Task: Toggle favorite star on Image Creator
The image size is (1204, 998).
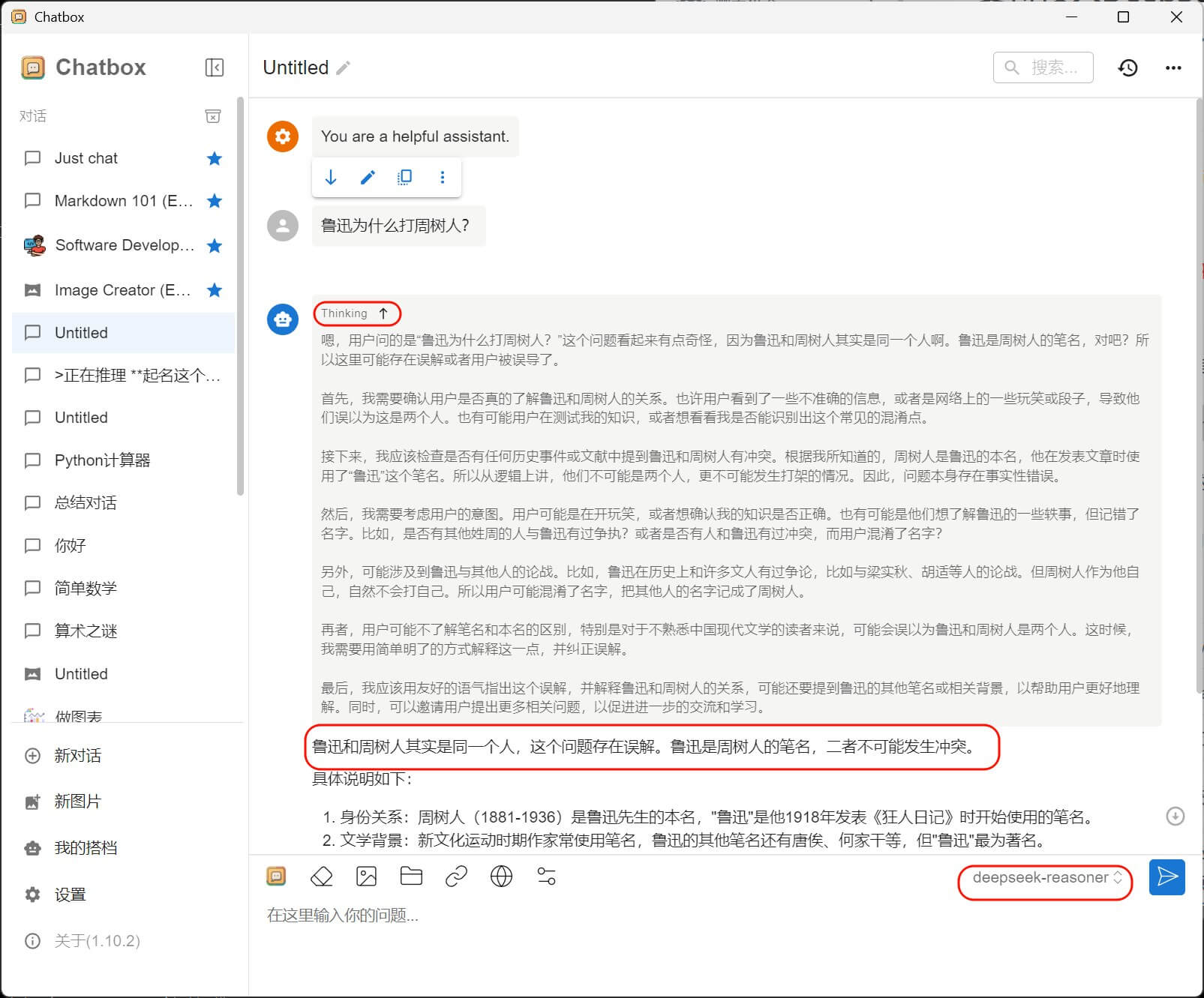Action: 215,290
